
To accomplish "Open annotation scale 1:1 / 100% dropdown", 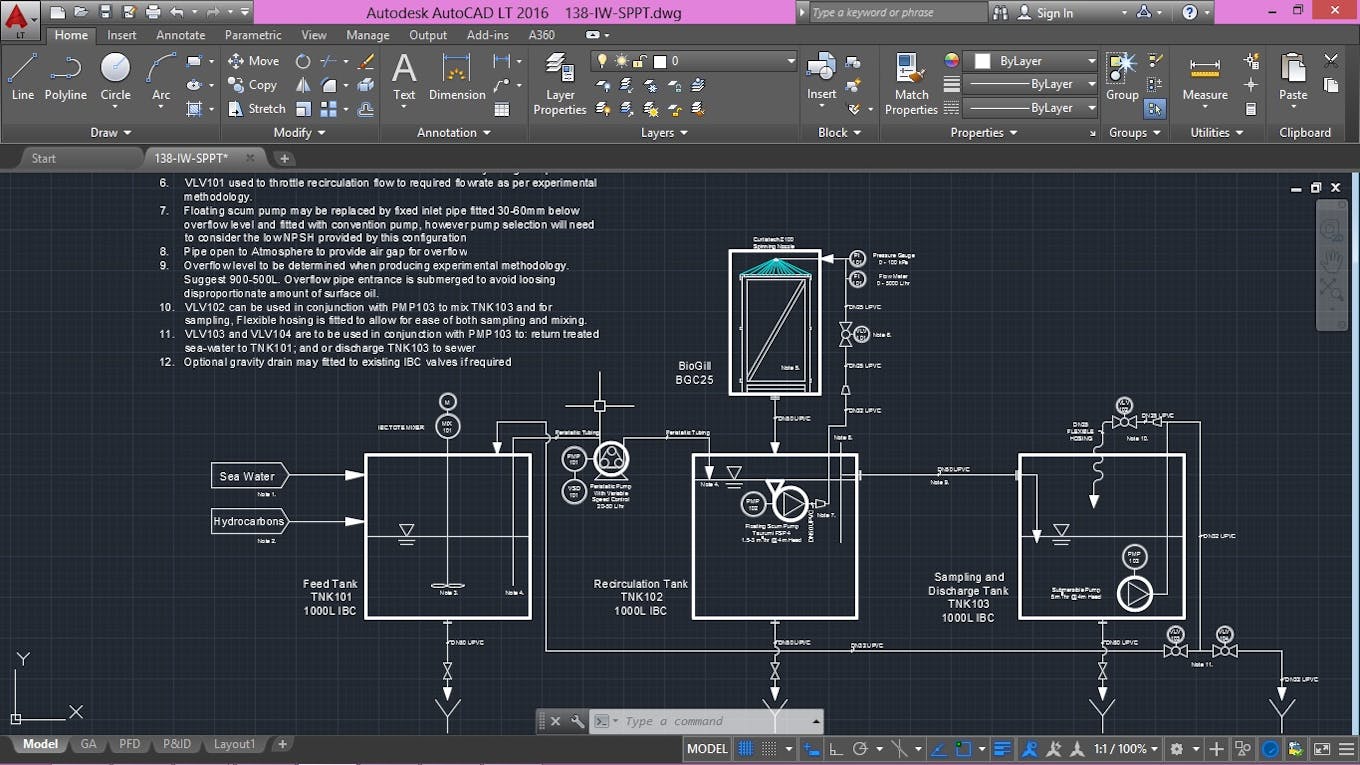I will [1125, 749].
